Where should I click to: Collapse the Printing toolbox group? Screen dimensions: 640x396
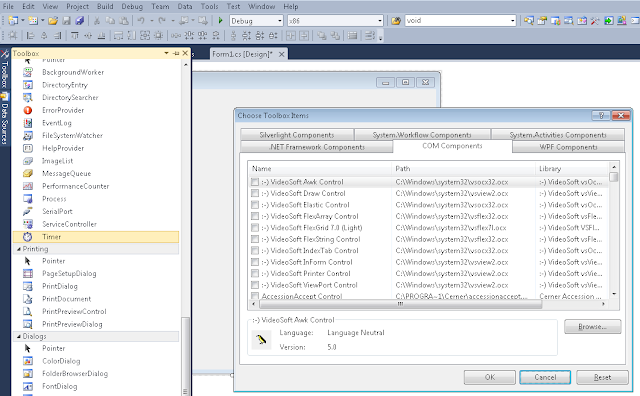(18, 249)
